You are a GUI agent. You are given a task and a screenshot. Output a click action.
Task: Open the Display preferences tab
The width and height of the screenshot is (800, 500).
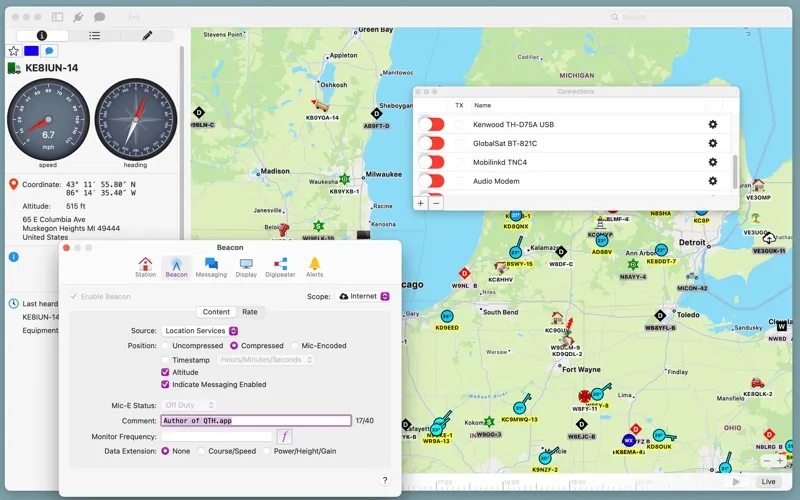tap(246, 267)
